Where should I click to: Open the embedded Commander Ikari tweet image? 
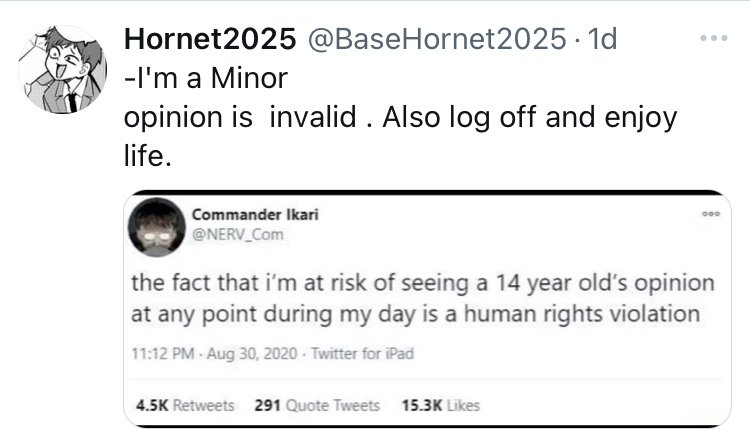(427, 309)
